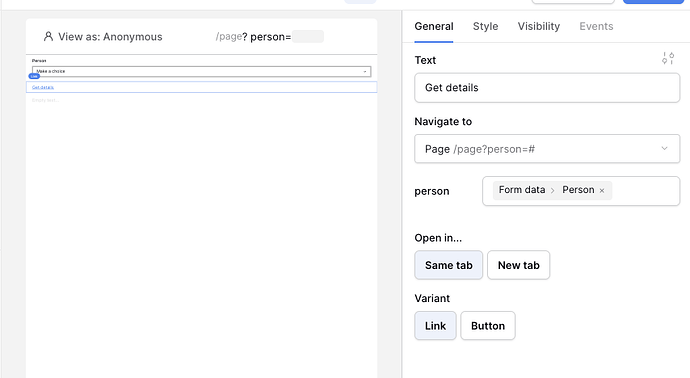Expand the Navigate to page dropdown
690x378 pixels.
point(547,149)
